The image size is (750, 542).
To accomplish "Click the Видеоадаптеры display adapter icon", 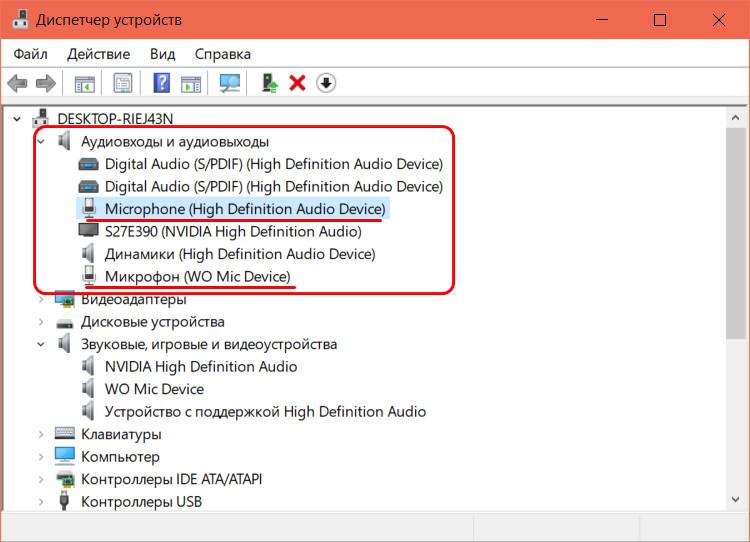I will (65, 299).
